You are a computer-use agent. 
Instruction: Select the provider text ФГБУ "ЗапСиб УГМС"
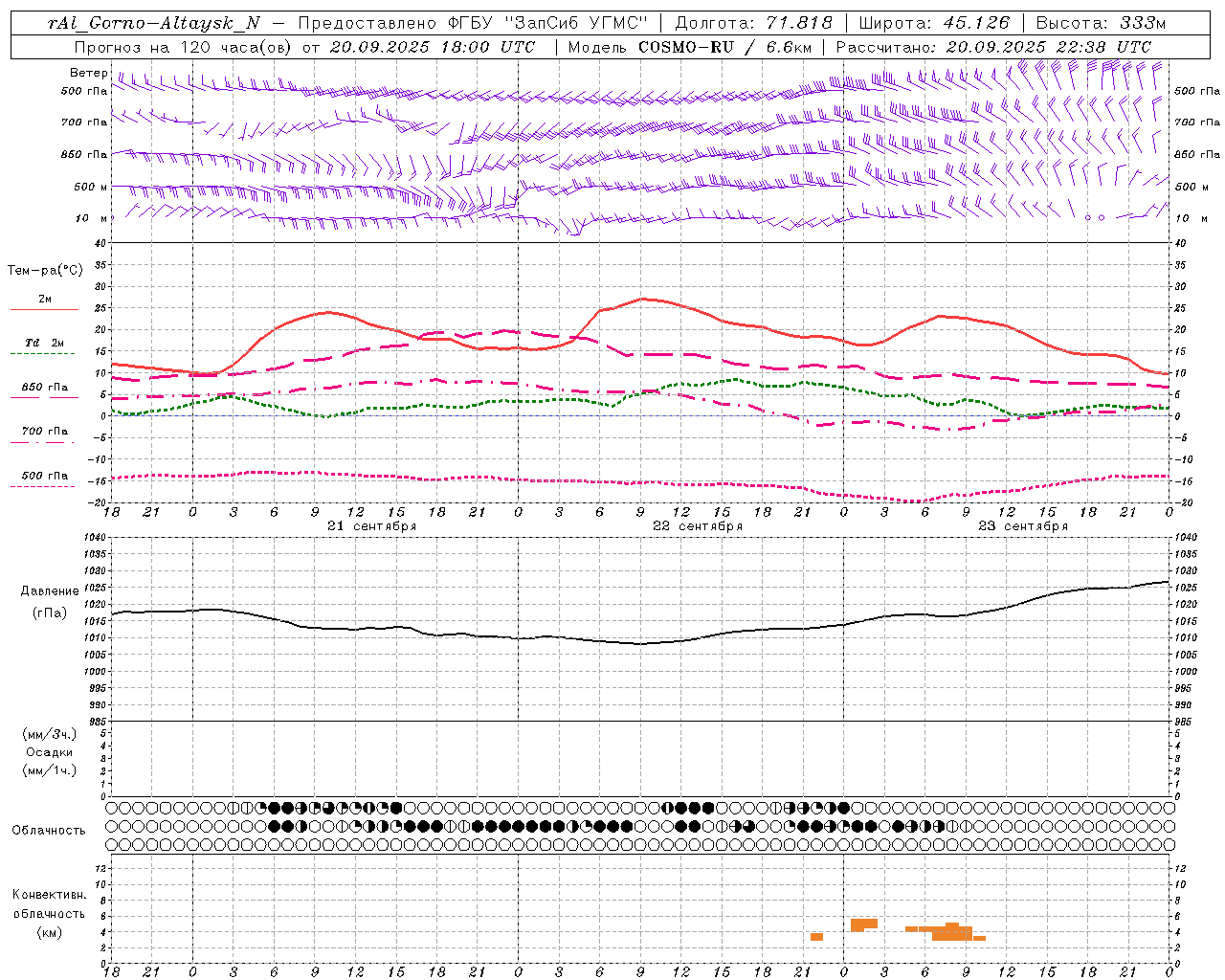coord(548,23)
